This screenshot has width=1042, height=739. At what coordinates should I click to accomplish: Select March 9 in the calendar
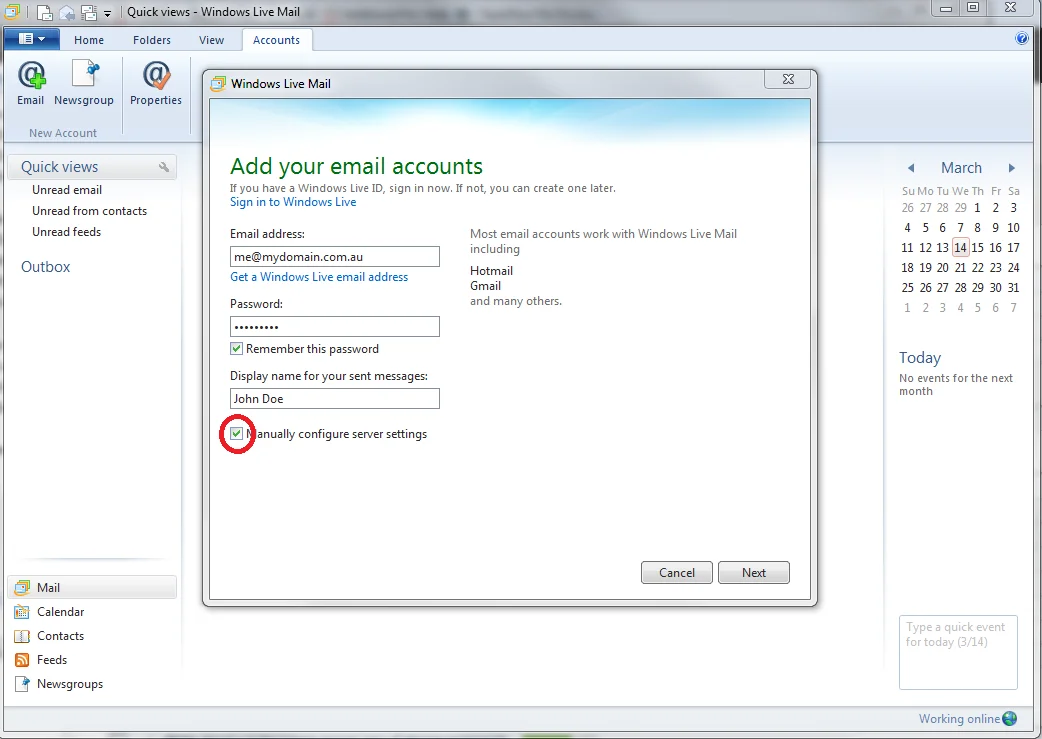click(995, 228)
